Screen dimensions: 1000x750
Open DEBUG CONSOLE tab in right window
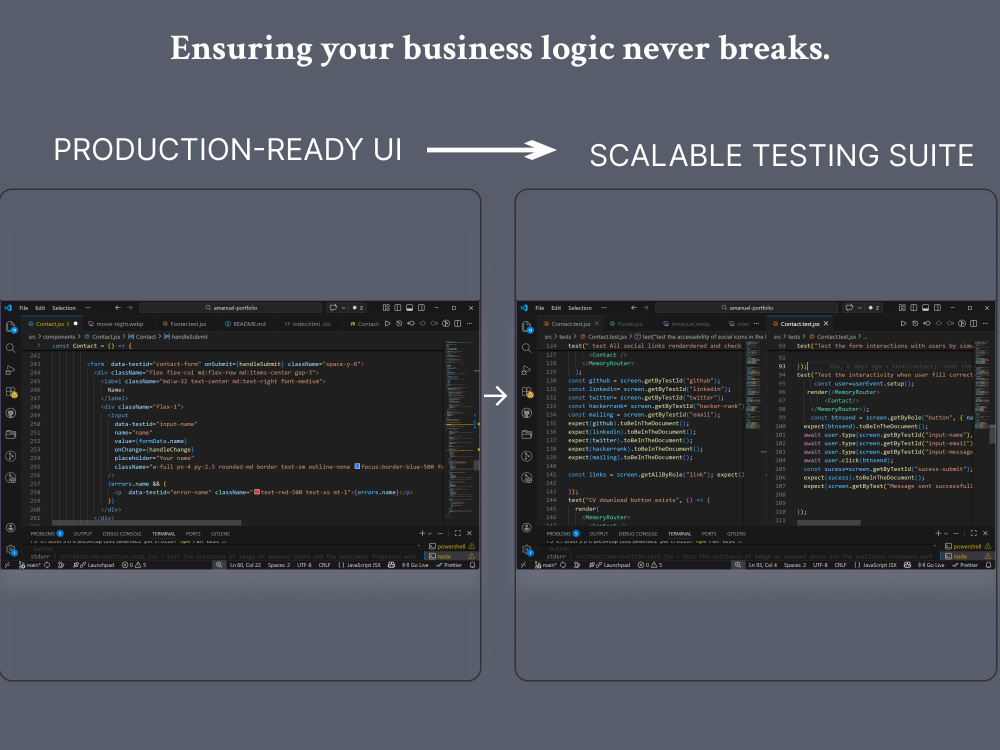(x=638, y=534)
